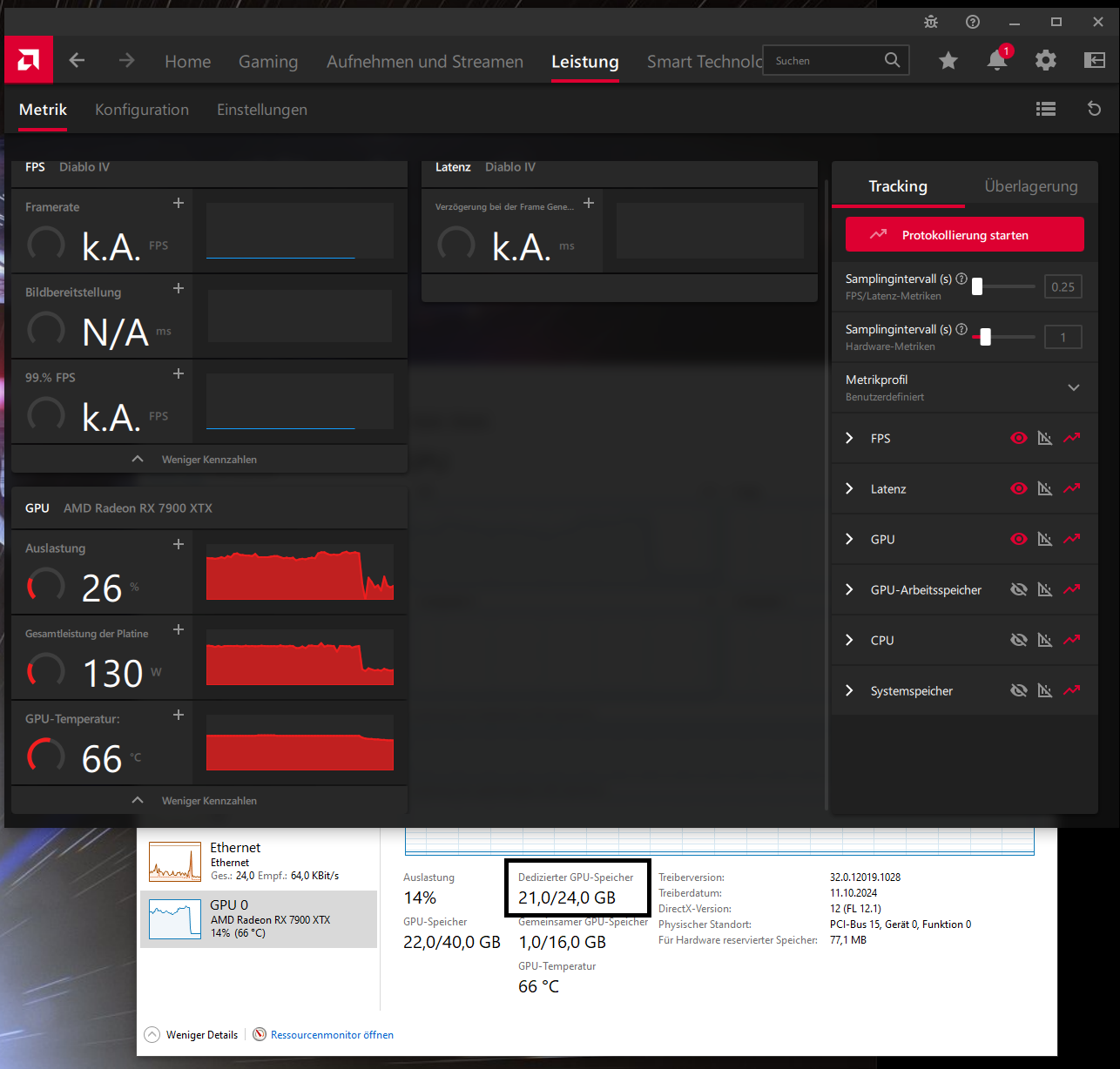Expand the CPU tracking section
The width and height of the screenshot is (1120, 1069).
coord(849,640)
